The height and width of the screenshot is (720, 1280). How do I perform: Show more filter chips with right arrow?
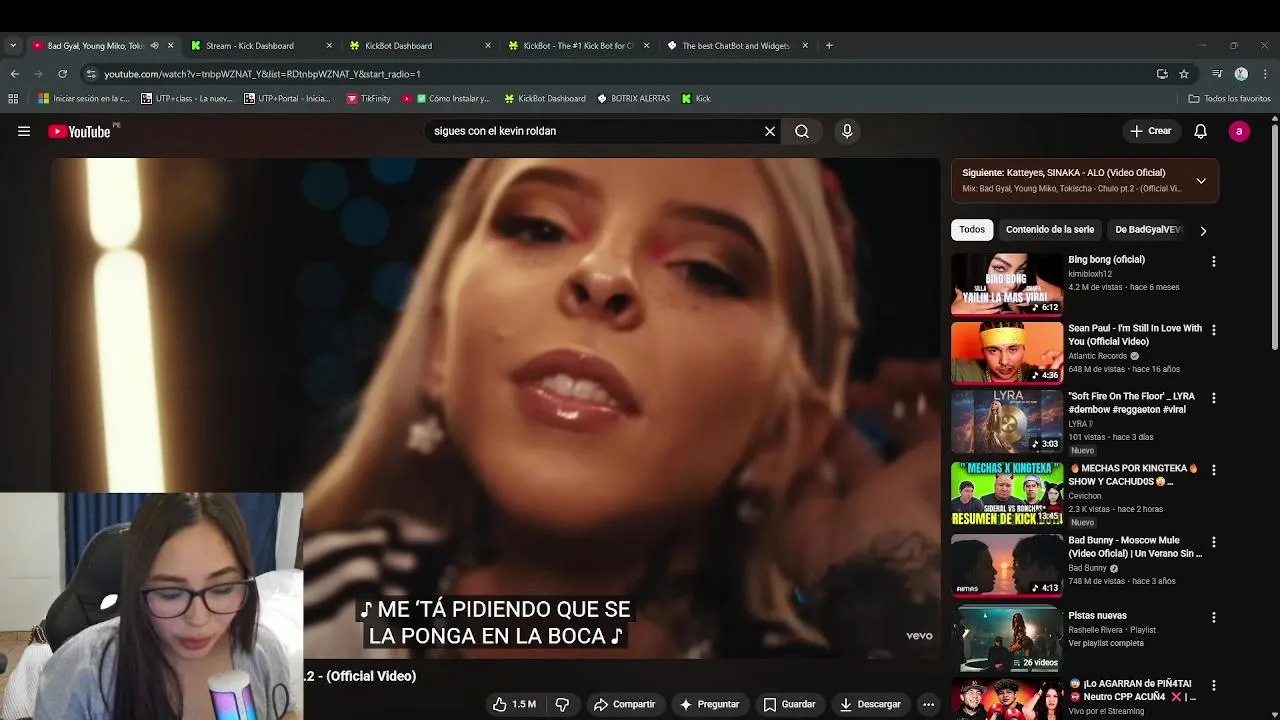coord(1203,230)
